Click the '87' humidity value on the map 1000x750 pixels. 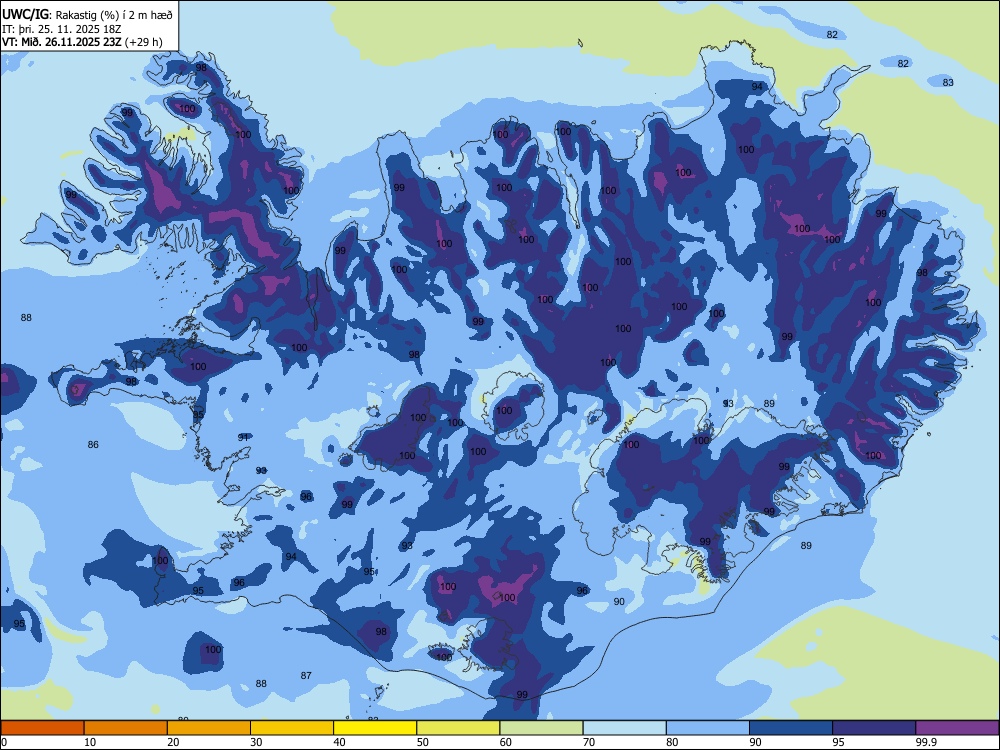tap(306, 675)
